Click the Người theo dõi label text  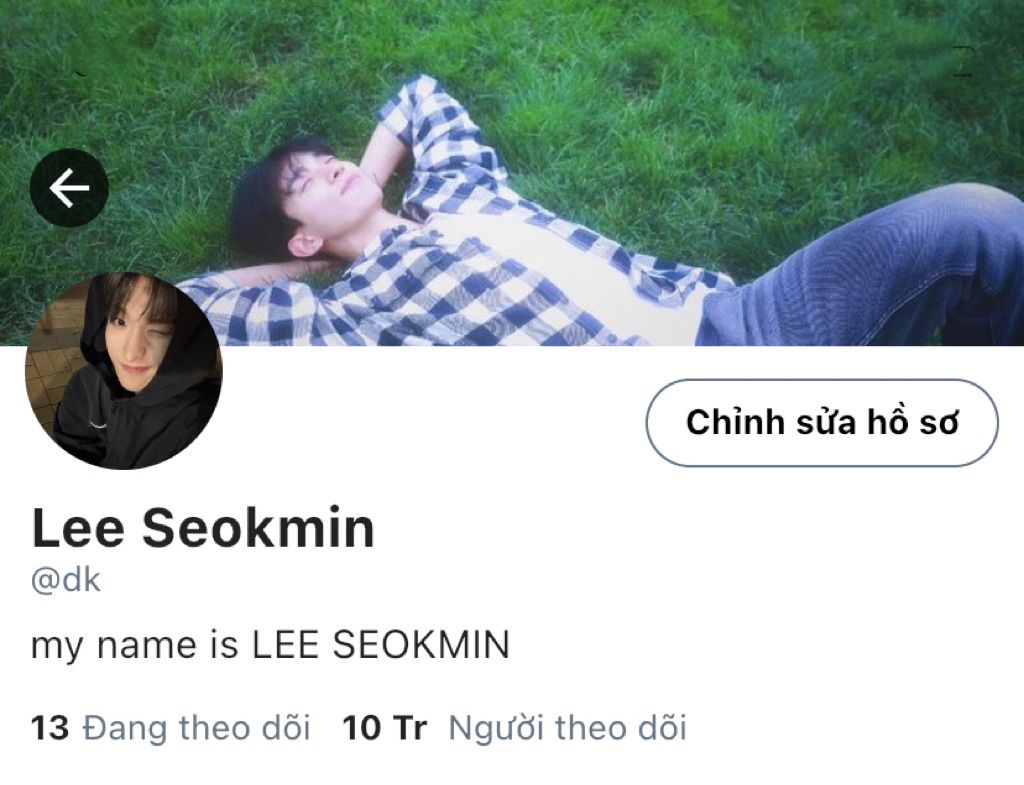pos(568,729)
